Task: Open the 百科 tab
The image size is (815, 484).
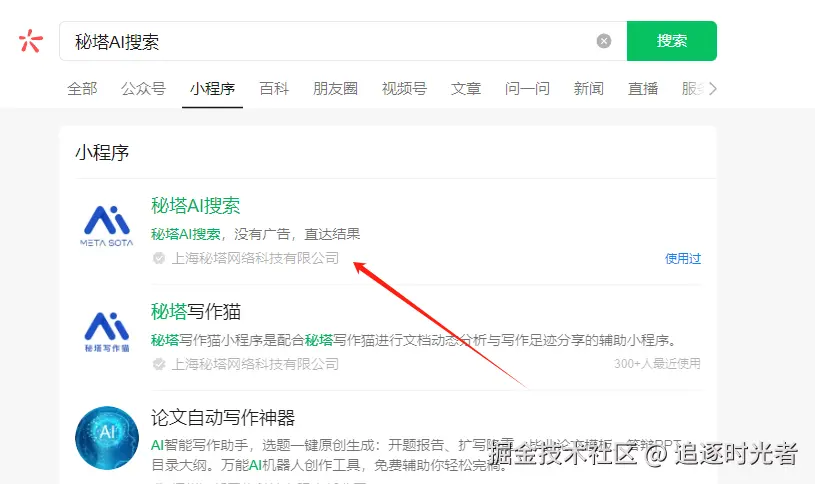Action: click(274, 88)
